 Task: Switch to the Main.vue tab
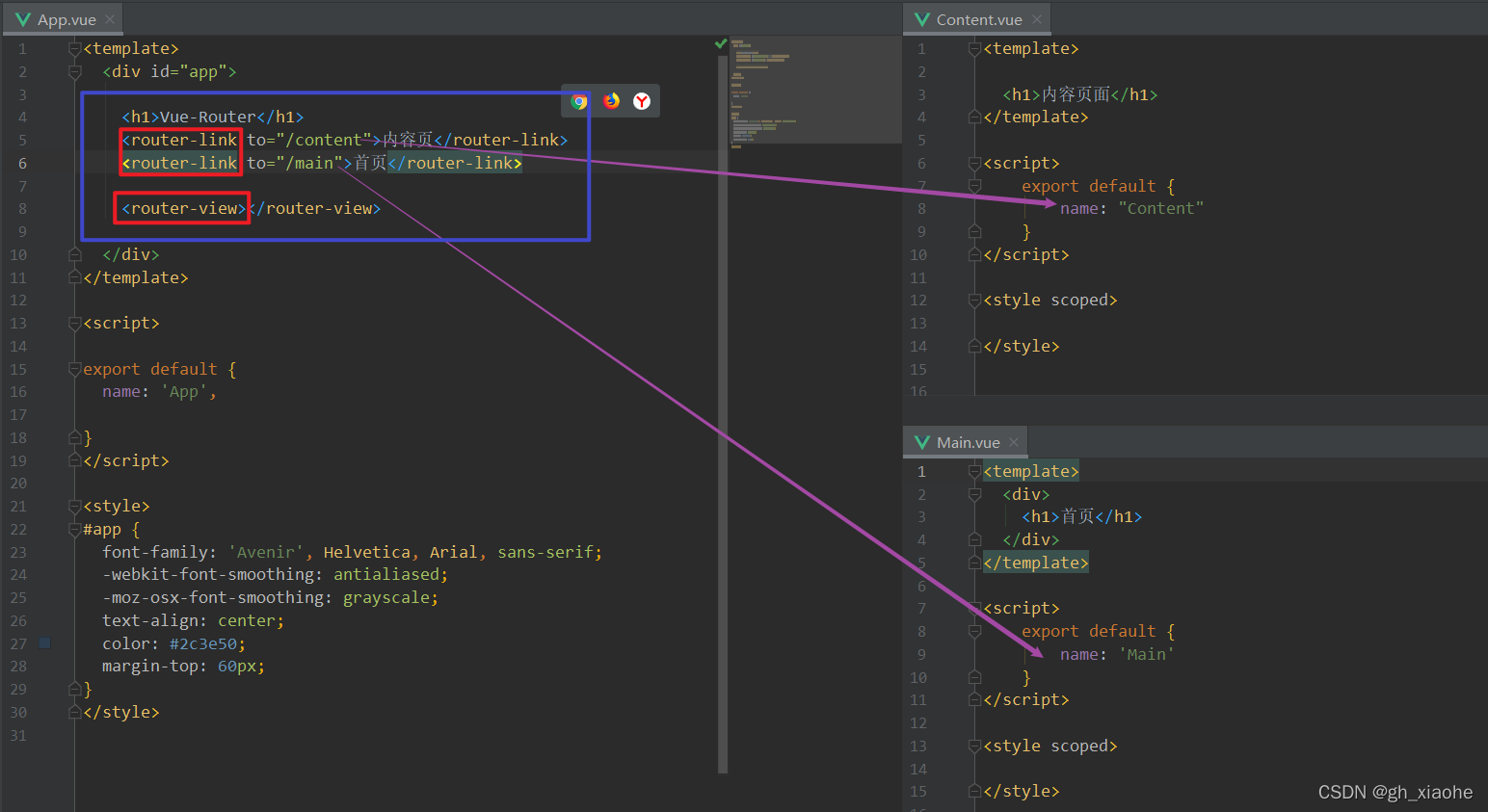tap(966, 442)
